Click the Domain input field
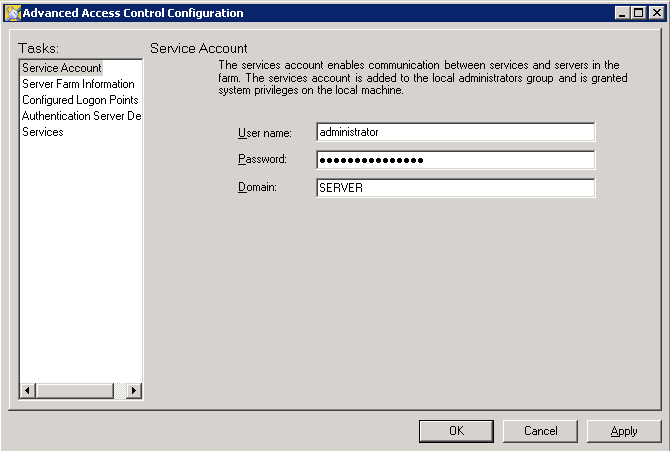 point(455,188)
